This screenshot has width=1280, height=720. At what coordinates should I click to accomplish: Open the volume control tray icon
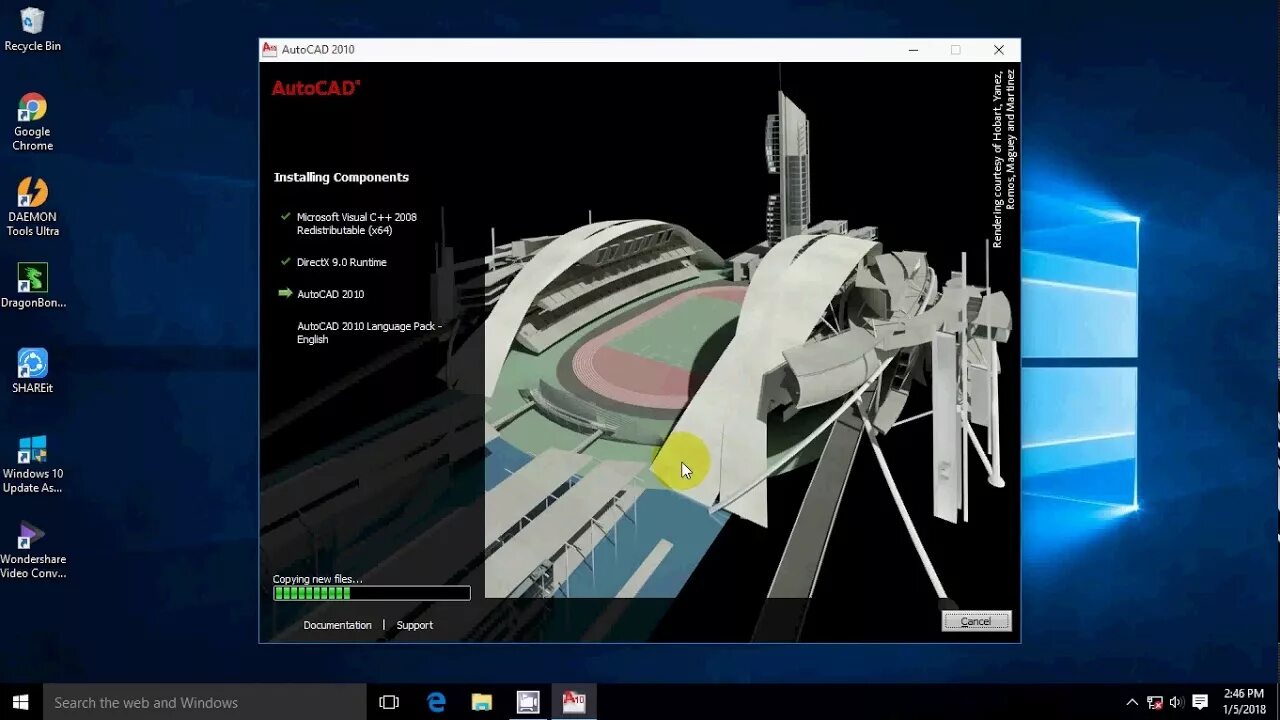tap(1176, 702)
